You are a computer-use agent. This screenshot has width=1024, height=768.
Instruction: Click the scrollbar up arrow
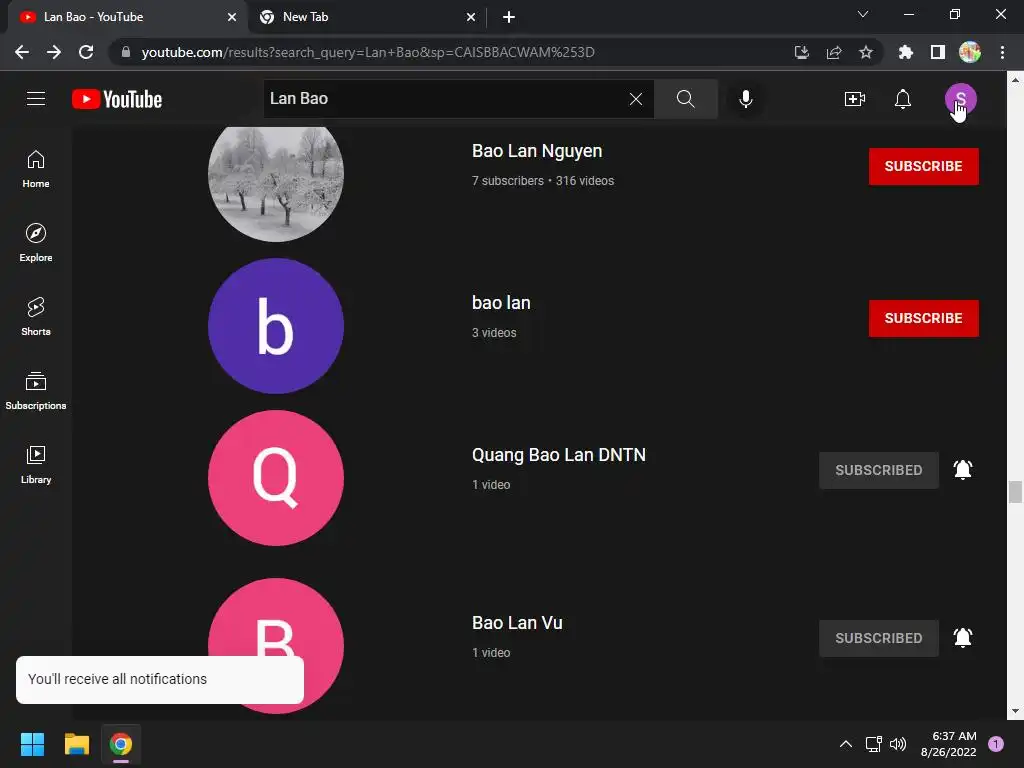coord(1014,80)
